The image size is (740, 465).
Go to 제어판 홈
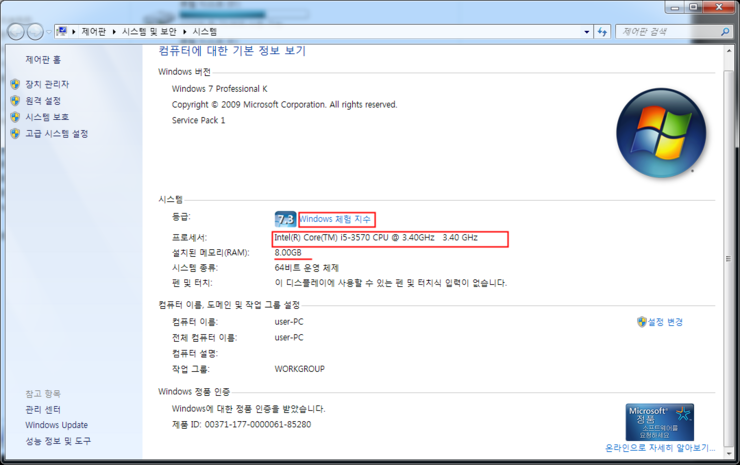(43, 59)
